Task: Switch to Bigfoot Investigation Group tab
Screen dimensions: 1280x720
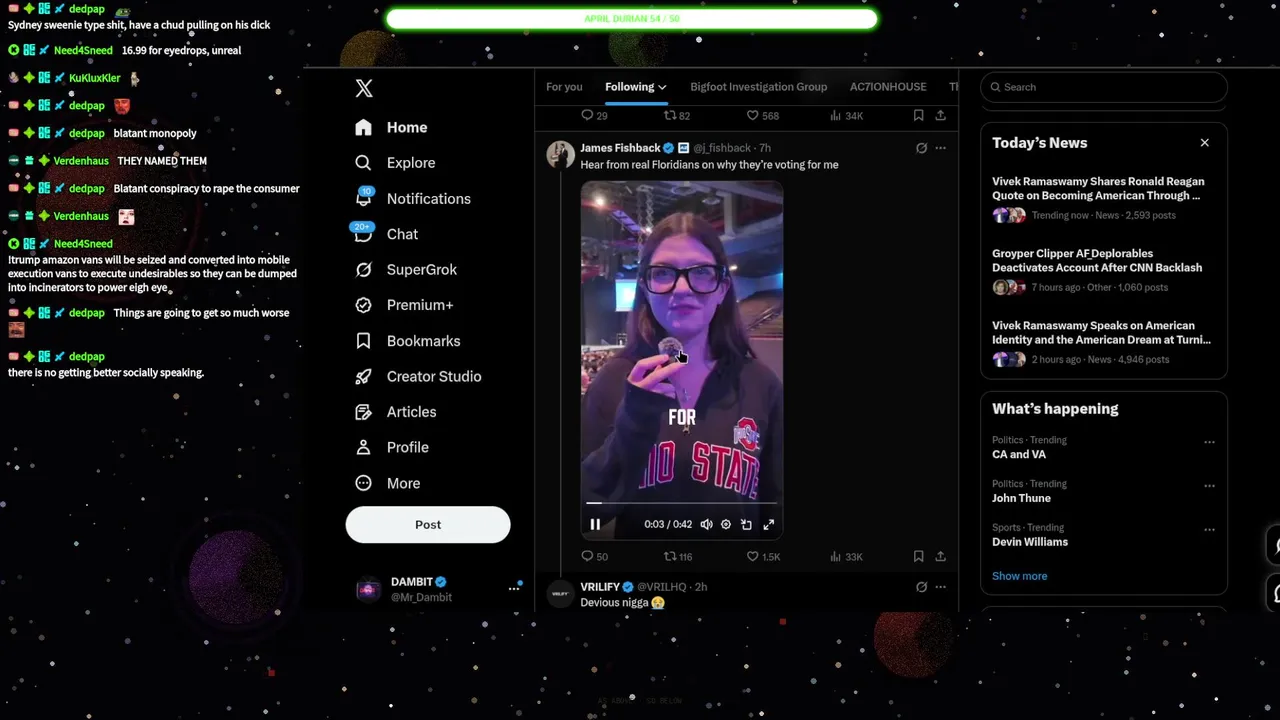Action: [758, 87]
